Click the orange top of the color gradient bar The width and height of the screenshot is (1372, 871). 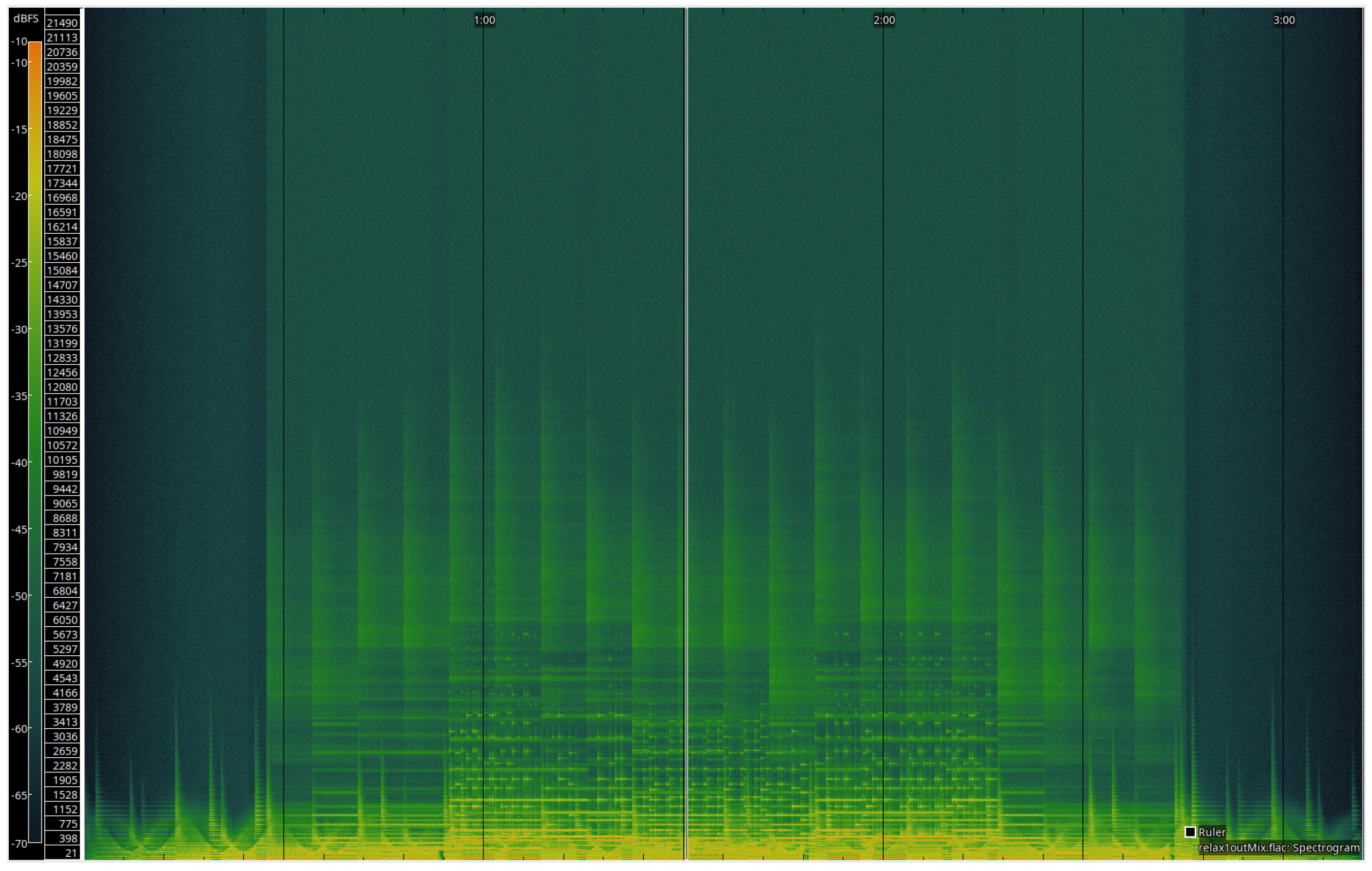(x=36, y=48)
